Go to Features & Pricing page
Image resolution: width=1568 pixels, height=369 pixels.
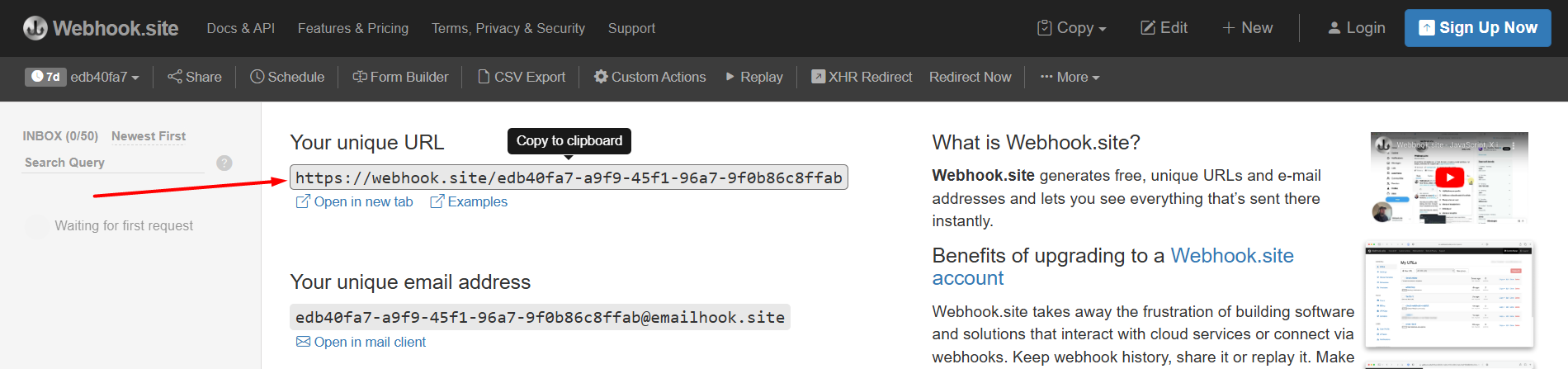353,28
